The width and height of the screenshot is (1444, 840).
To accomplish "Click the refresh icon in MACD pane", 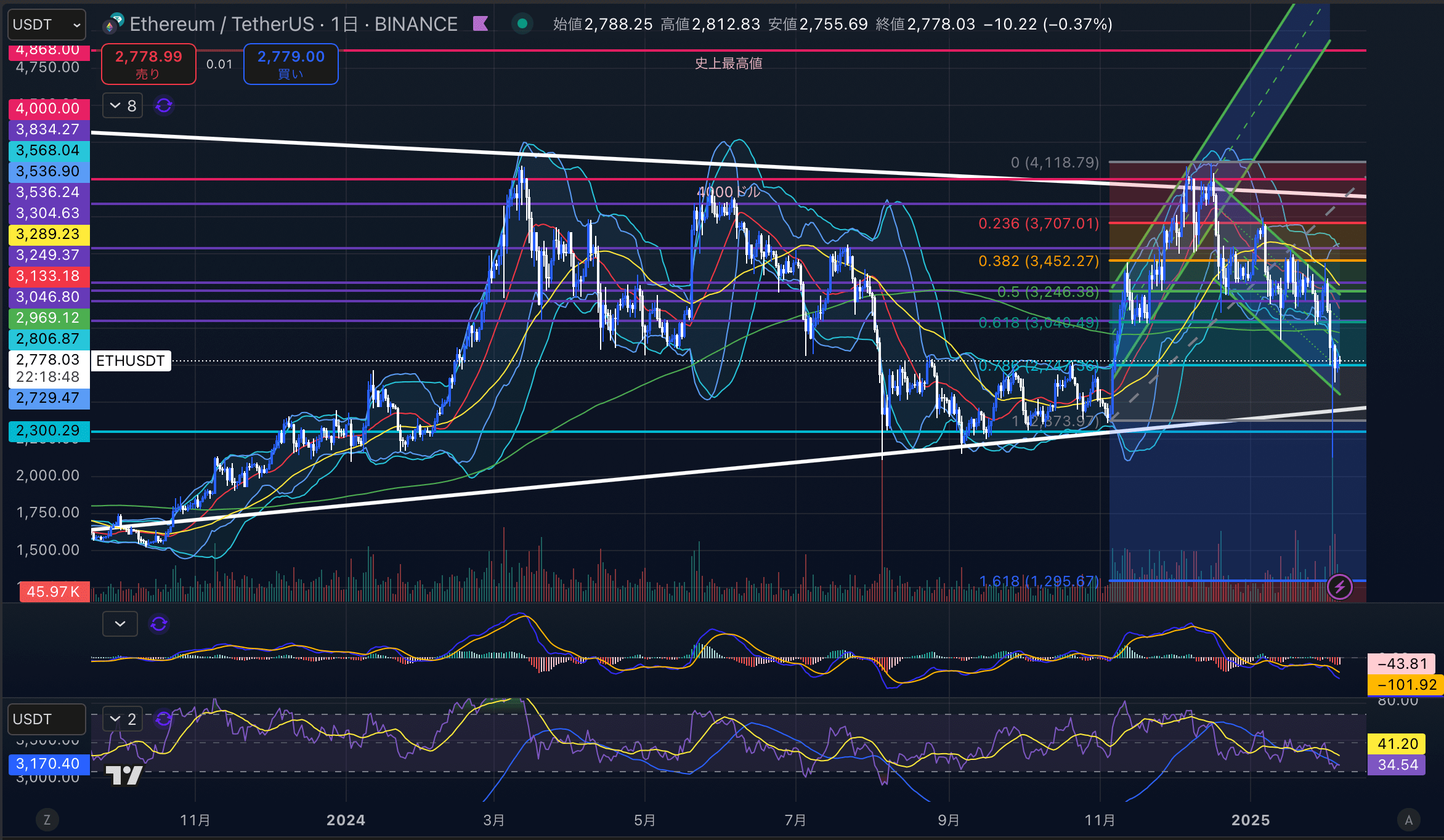I will click(159, 624).
